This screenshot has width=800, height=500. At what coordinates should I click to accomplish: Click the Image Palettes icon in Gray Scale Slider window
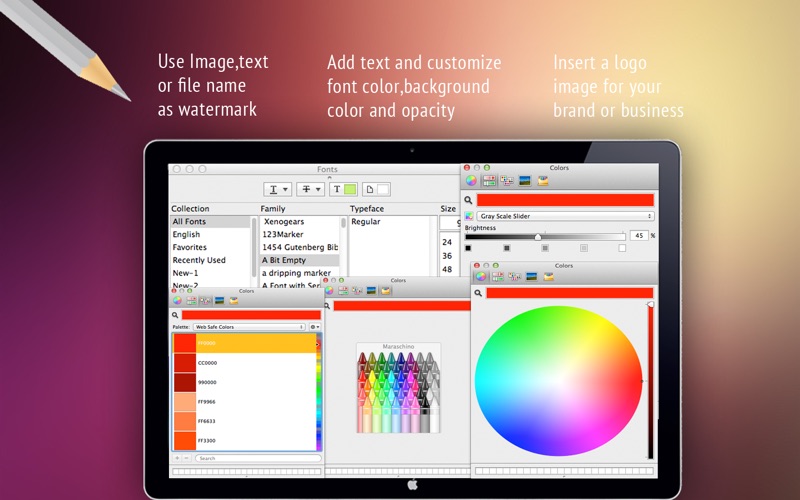point(524,181)
